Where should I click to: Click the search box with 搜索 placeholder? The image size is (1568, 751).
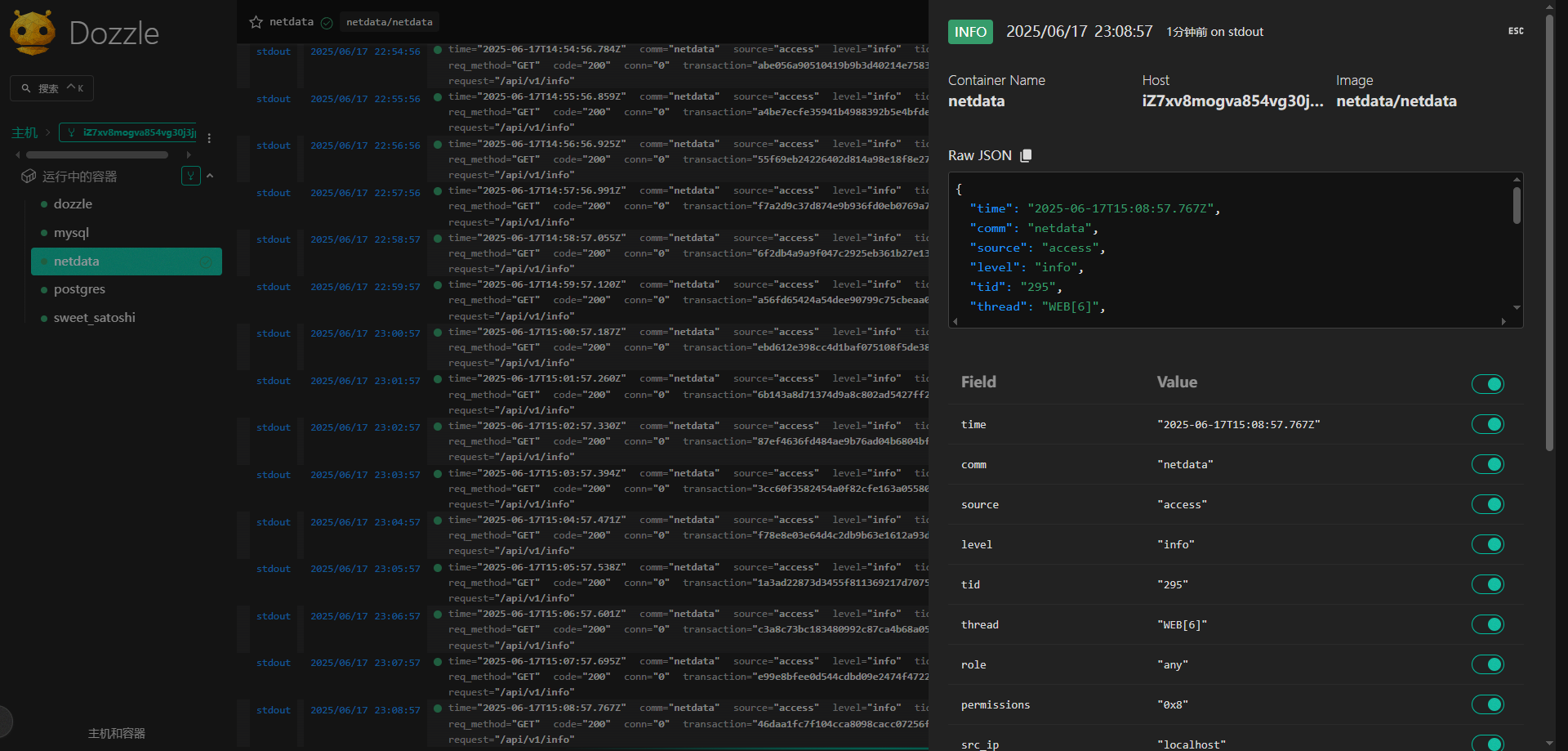[51, 88]
